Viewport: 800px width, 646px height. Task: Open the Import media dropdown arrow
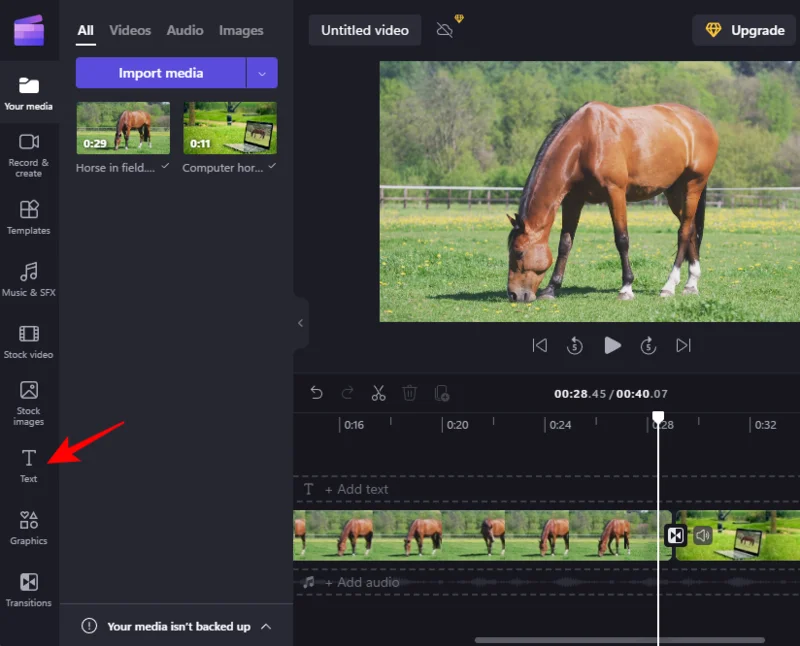tap(262, 72)
